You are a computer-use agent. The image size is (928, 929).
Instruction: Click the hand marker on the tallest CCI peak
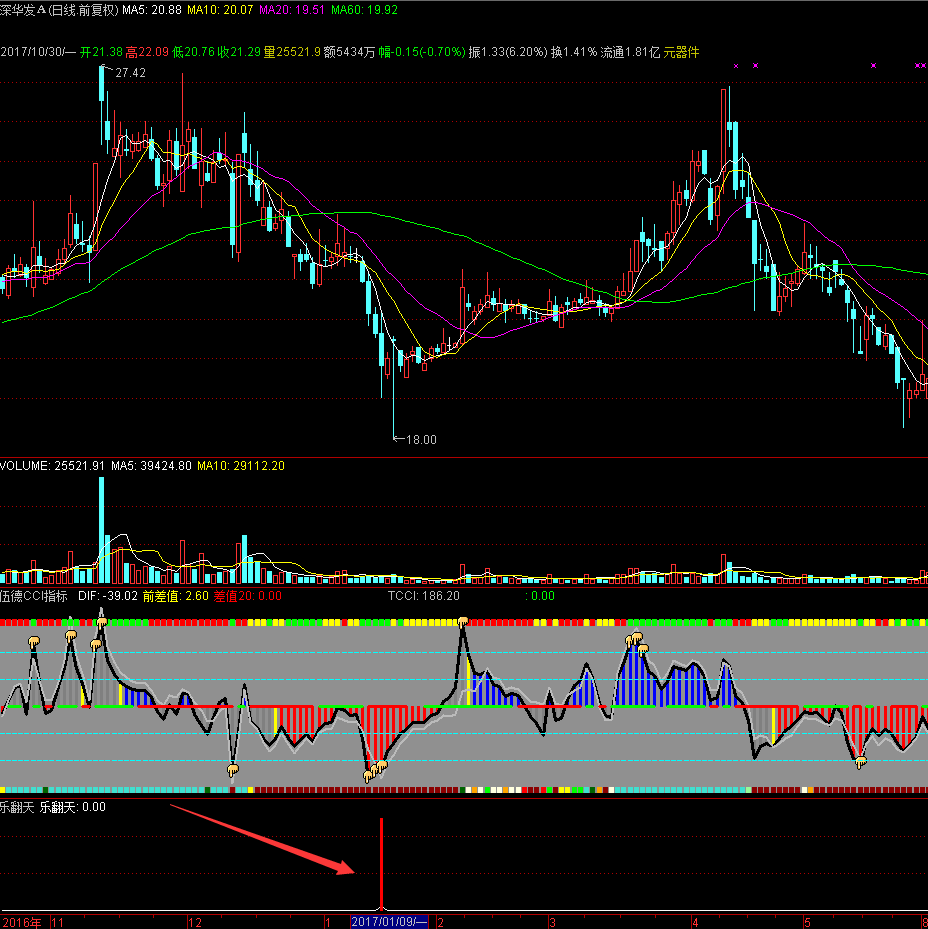coord(463,622)
